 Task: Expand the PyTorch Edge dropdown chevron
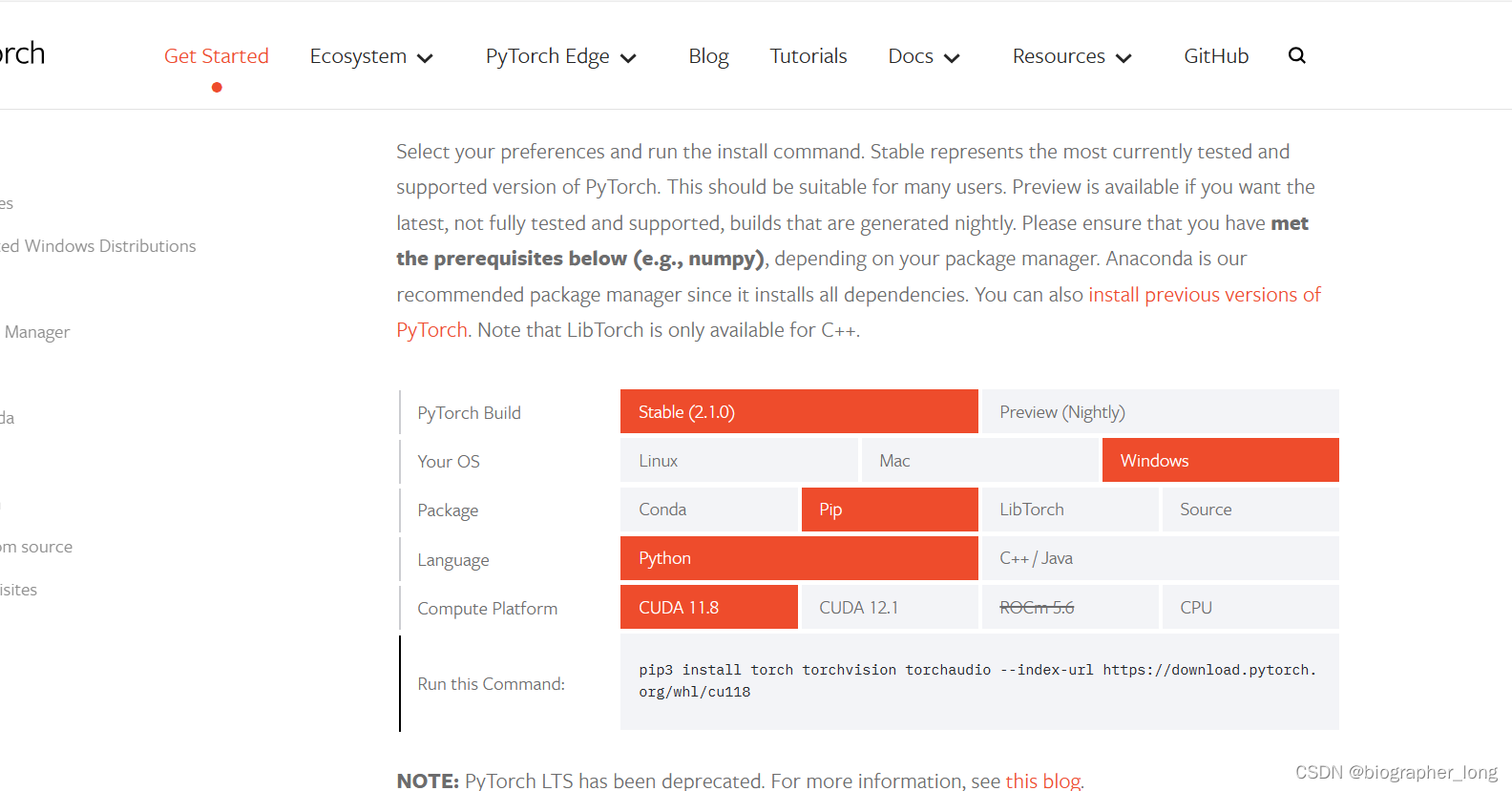click(628, 58)
